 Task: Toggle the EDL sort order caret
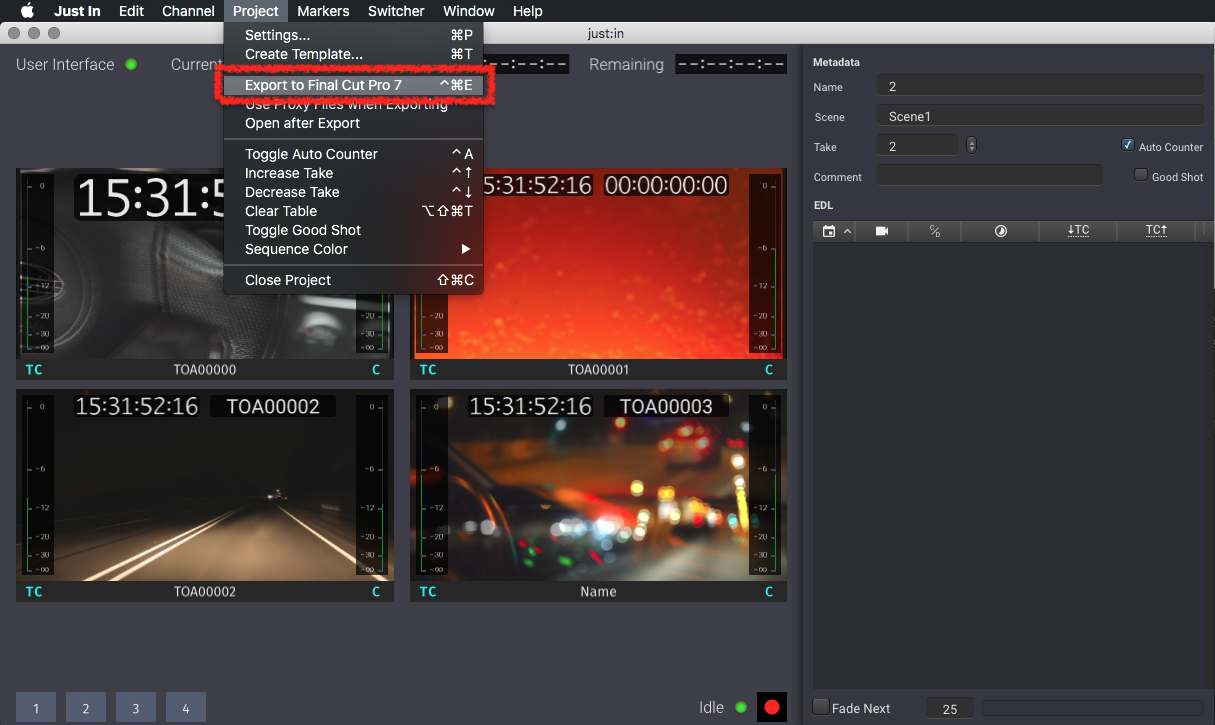847,231
